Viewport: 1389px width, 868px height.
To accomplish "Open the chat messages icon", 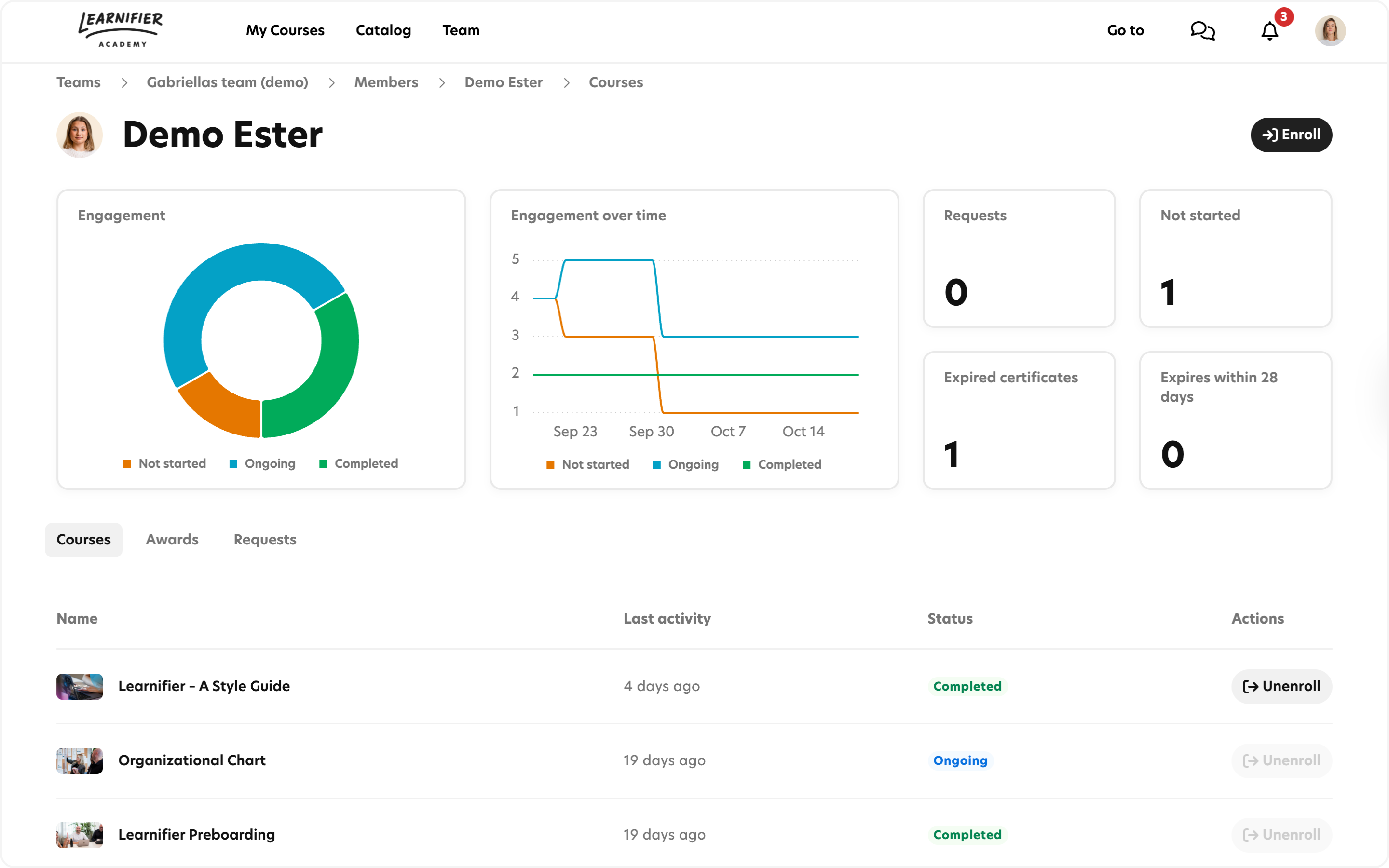I will click(1202, 30).
